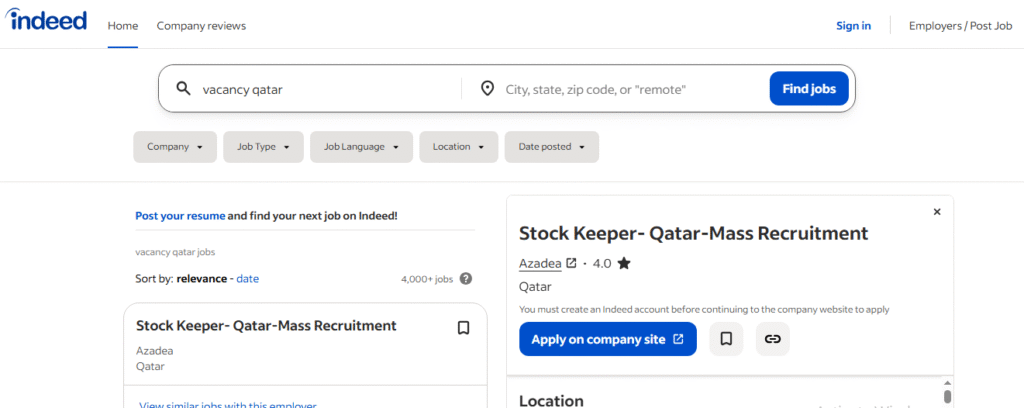This screenshot has height=408, width=1024.
Task: Expand the Company filter dropdown
Action: (175, 147)
